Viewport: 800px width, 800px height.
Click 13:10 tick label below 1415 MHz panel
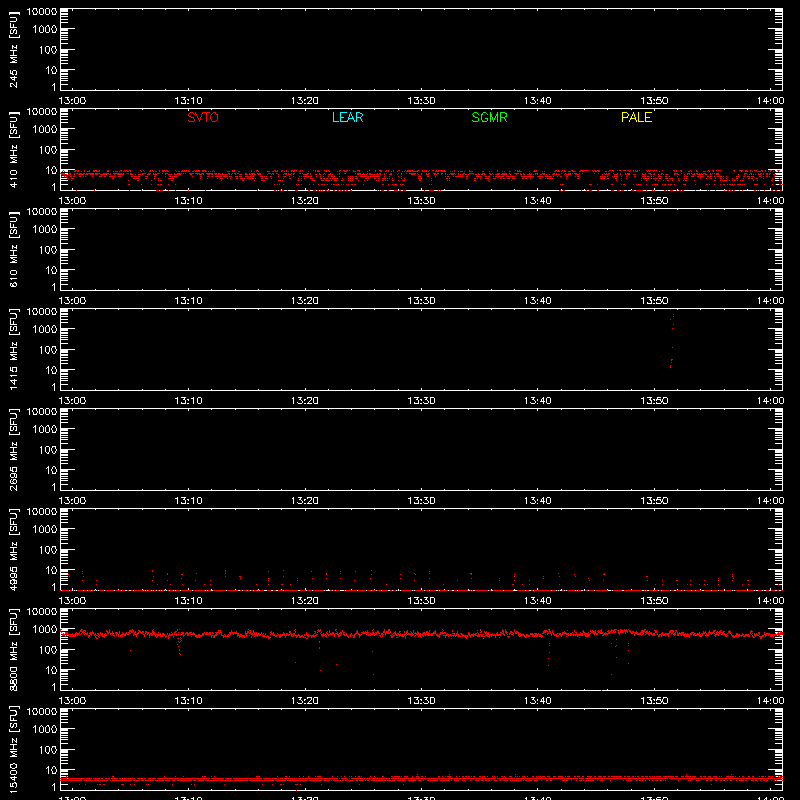pyautogui.click(x=188, y=401)
